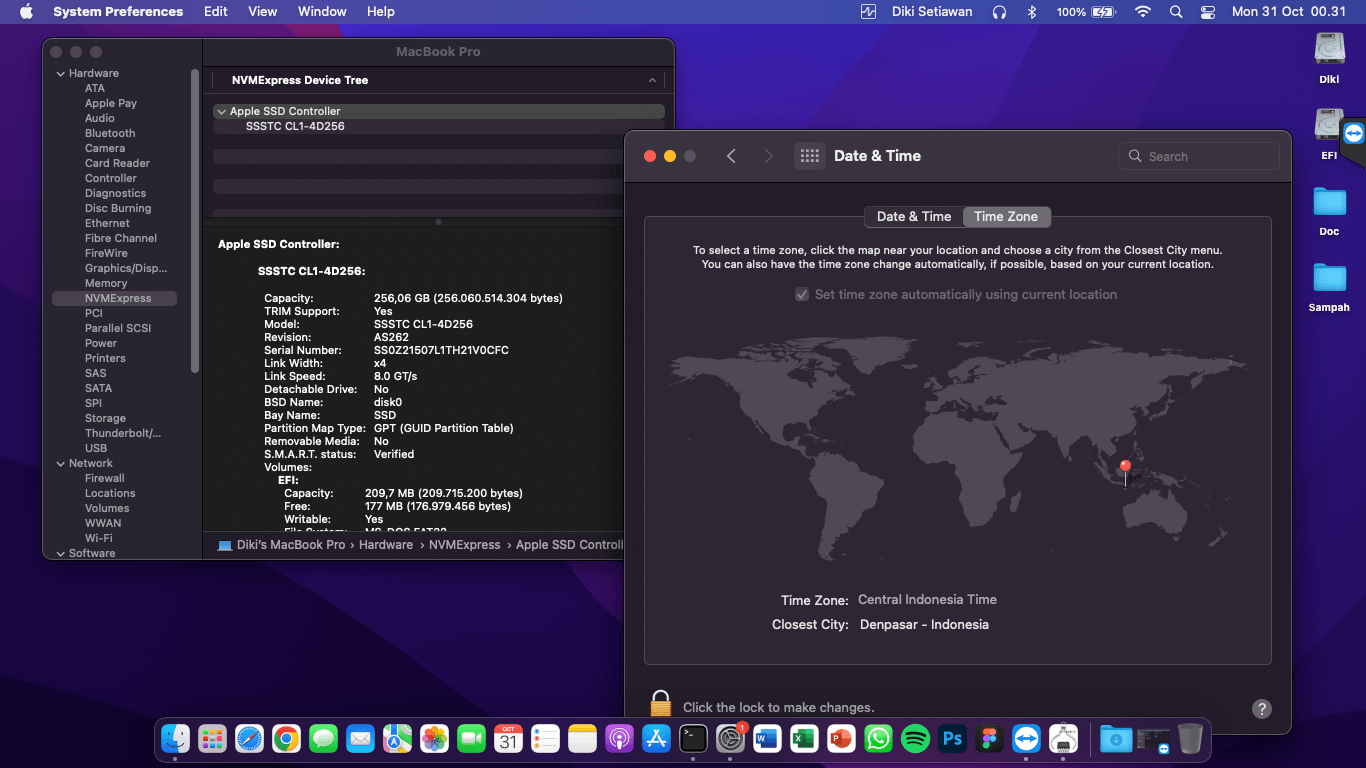Collapse the NVMExpress Device Tree header chevron
This screenshot has width=1366, height=768.
[653, 80]
